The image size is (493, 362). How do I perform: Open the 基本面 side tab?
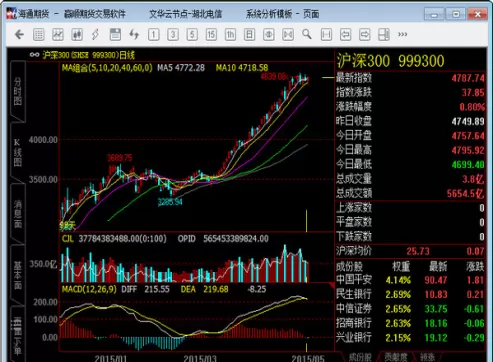click(18, 275)
